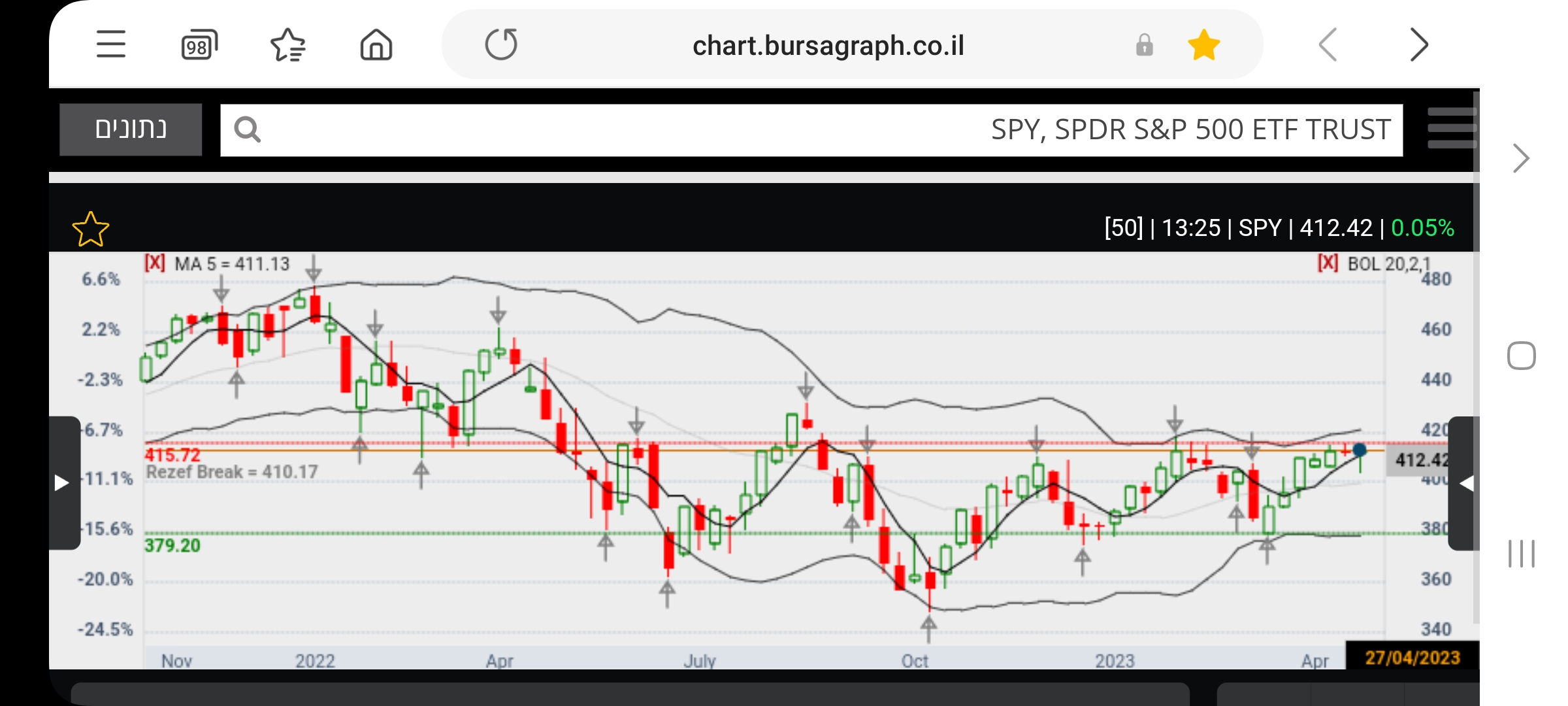Click chart.bursagraph.co.il address bar

pyautogui.click(x=827, y=45)
